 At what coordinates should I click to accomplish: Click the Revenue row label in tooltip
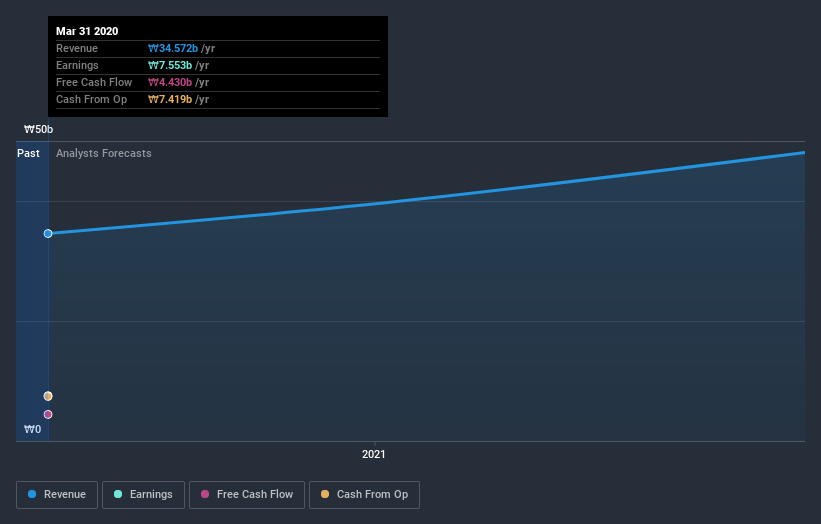[77, 48]
